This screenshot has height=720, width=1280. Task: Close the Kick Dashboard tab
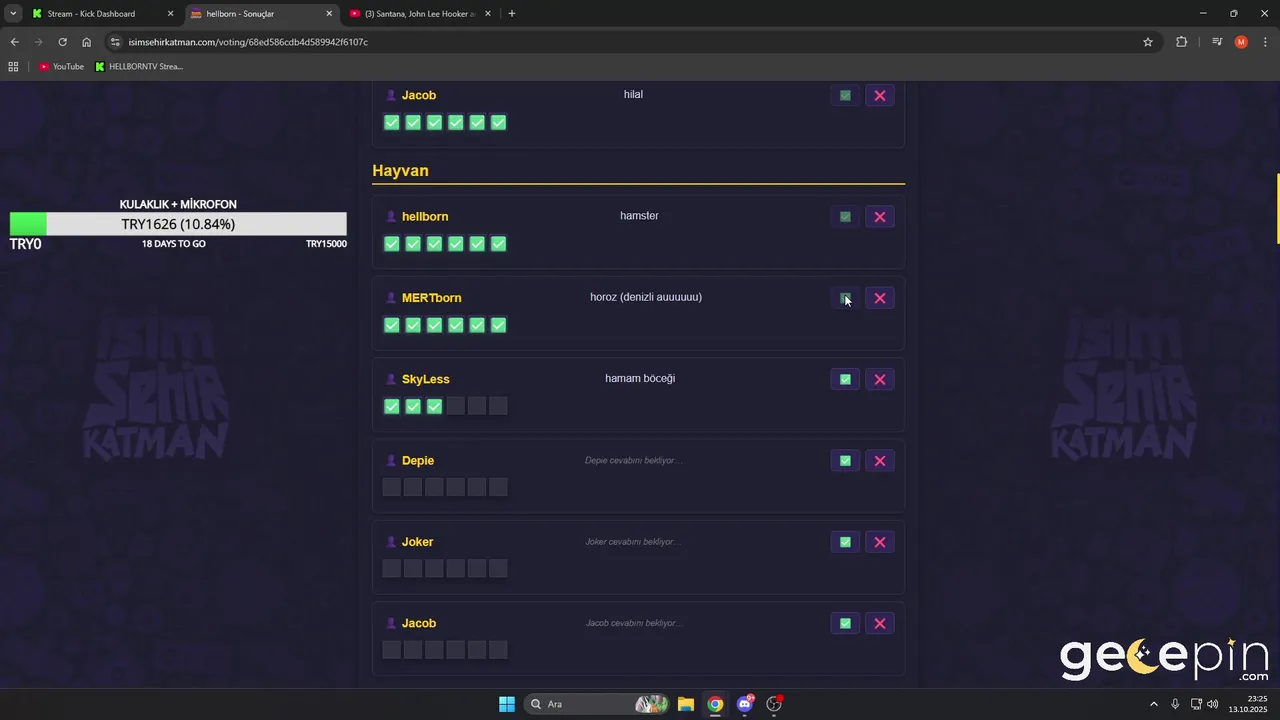pos(170,14)
